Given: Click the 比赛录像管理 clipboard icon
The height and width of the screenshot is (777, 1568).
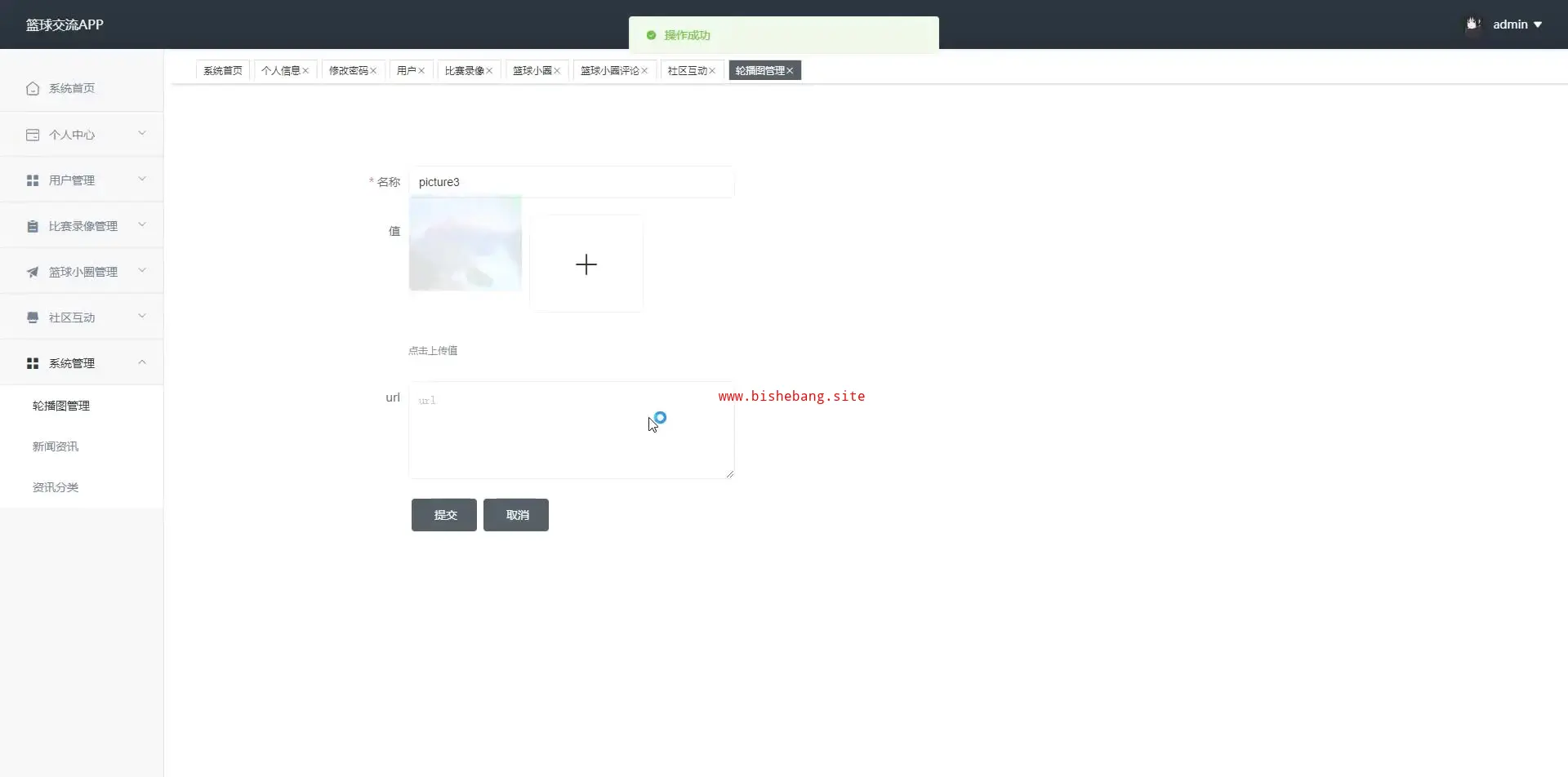Looking at the screenshot, I should pos(33,226).
